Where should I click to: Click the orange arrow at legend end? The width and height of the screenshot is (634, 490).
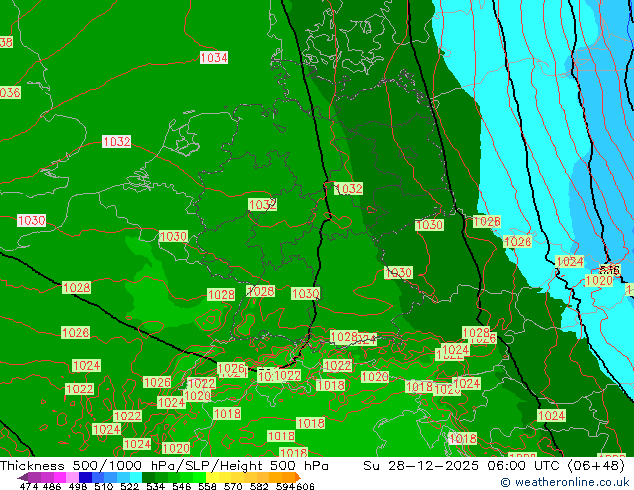(x=298, y=477)
